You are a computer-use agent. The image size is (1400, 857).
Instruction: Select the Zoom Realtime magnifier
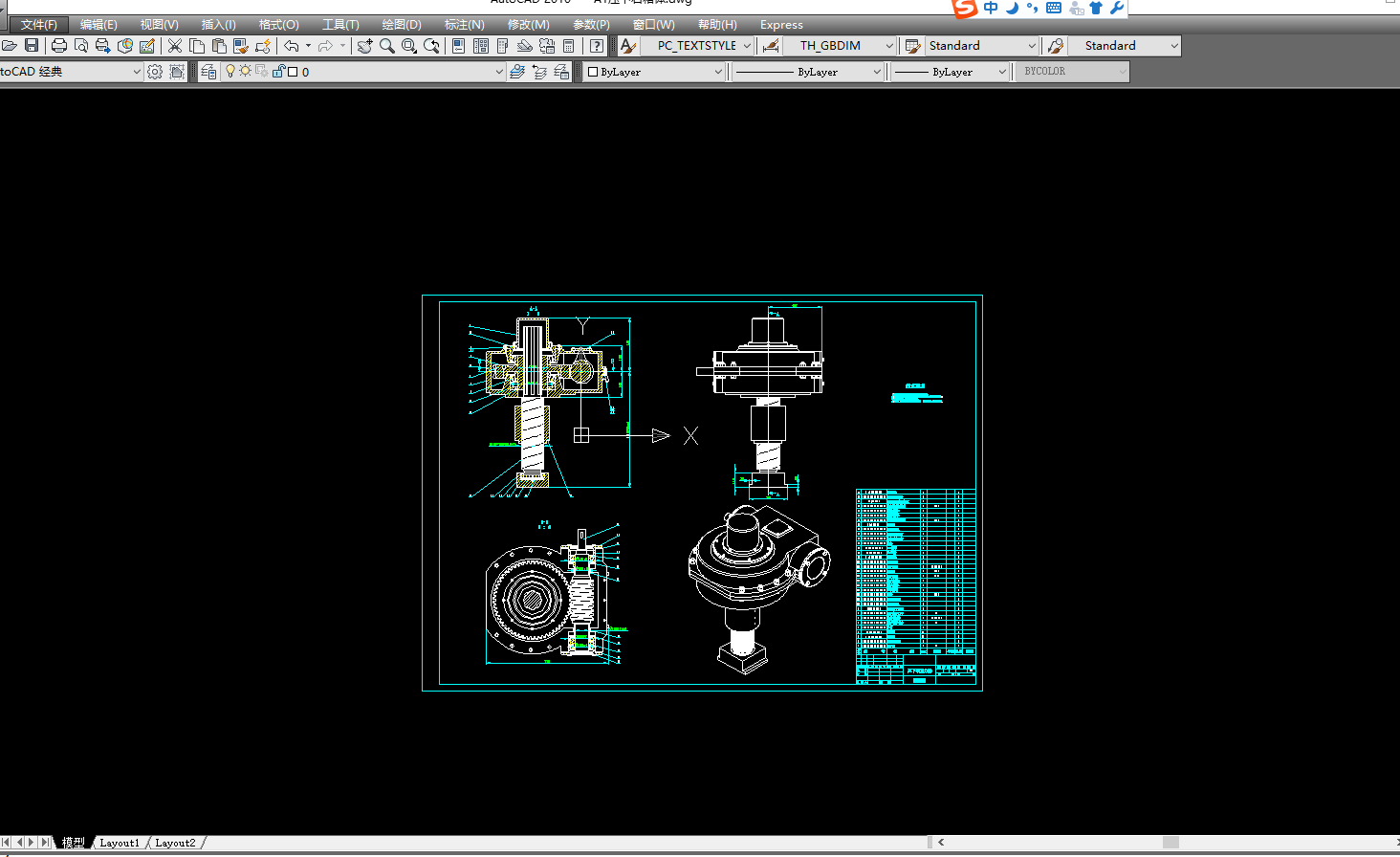pyautogui.click(x=386, y=46)
